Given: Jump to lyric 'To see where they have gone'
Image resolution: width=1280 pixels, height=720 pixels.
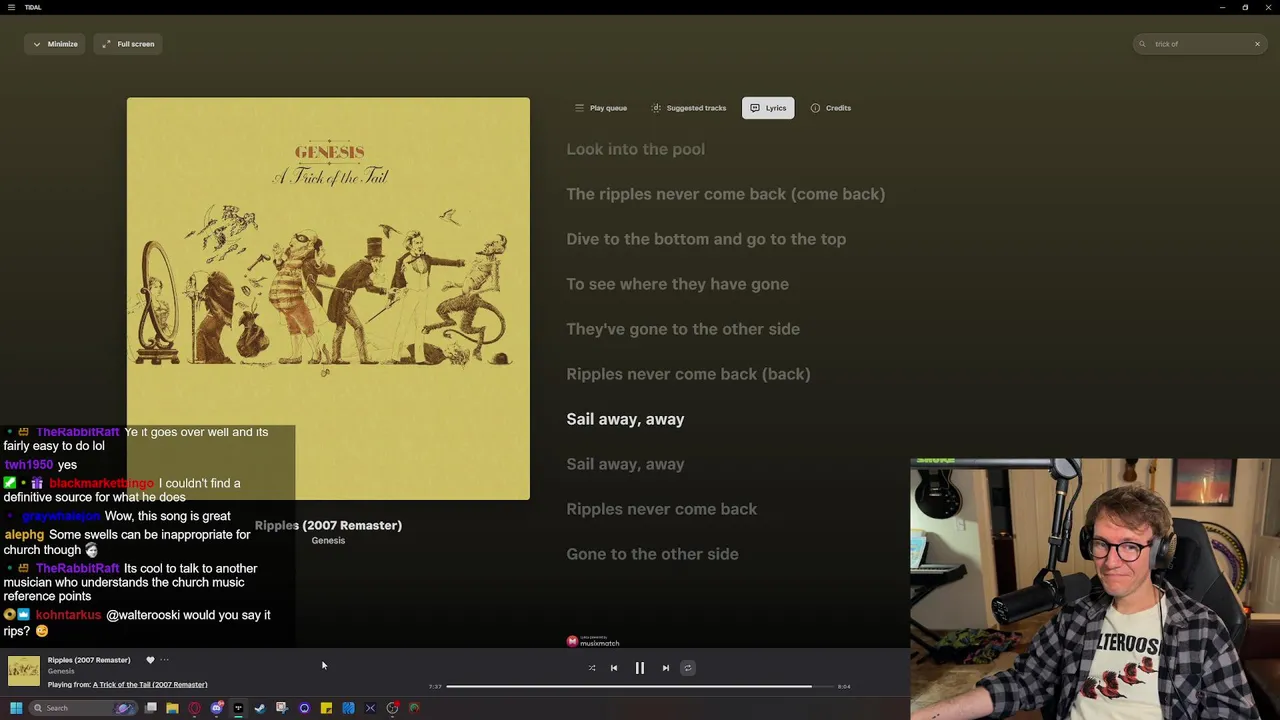Looking at the screenshot, I should click(x=677, y=284).
